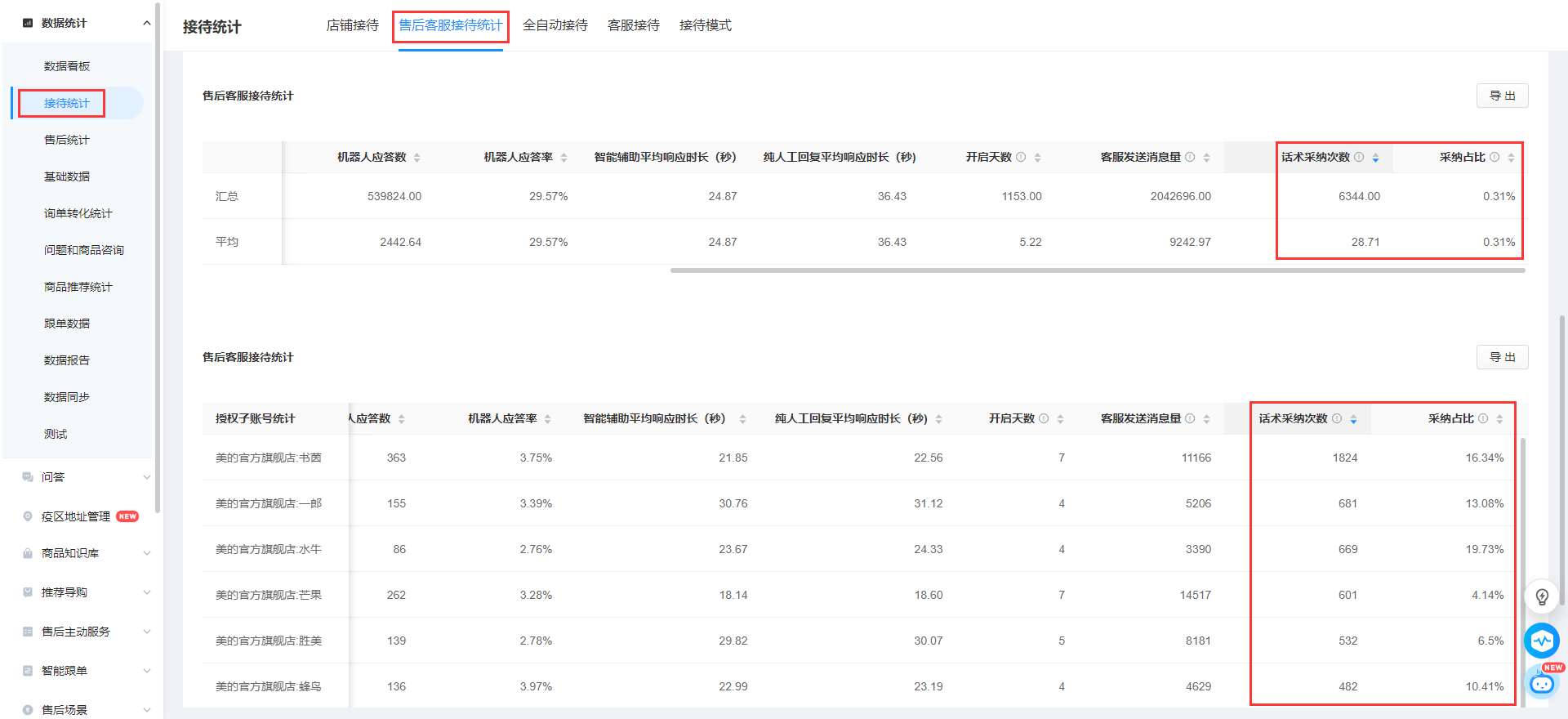
Task: Click the 推荐导购 icon in sidebar
Action: click(x=28, y=592)
